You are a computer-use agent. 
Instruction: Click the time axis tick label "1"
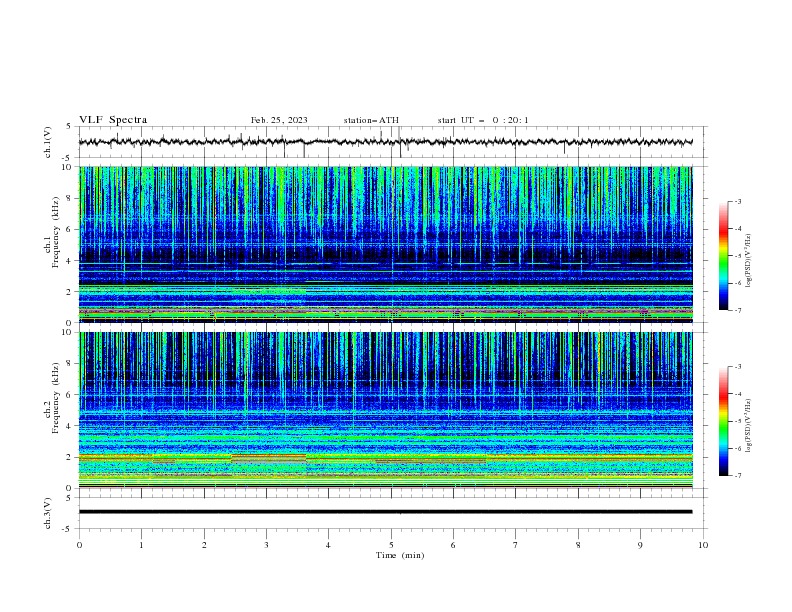coord(141,545)
